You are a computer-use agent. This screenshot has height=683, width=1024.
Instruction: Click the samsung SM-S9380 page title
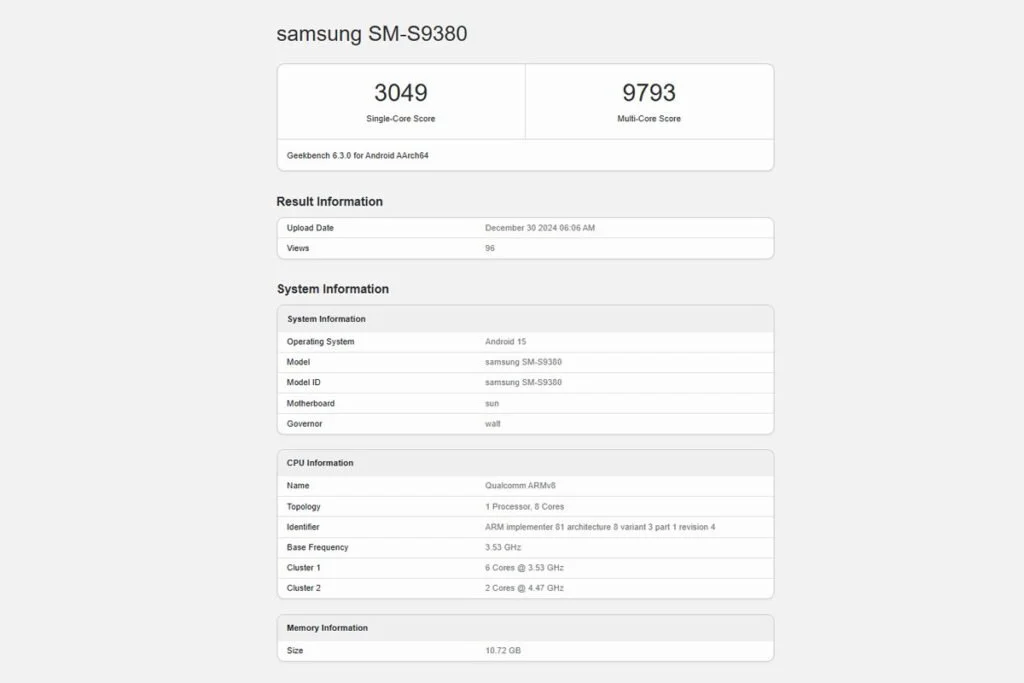371,34
